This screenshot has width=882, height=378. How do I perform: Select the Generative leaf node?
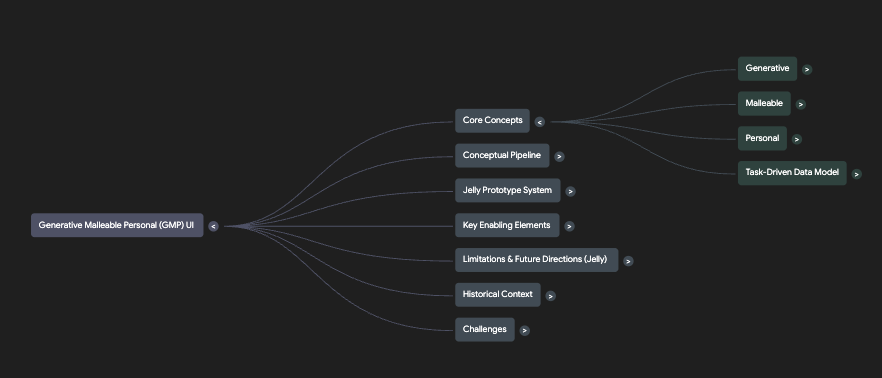pos(767,69)
